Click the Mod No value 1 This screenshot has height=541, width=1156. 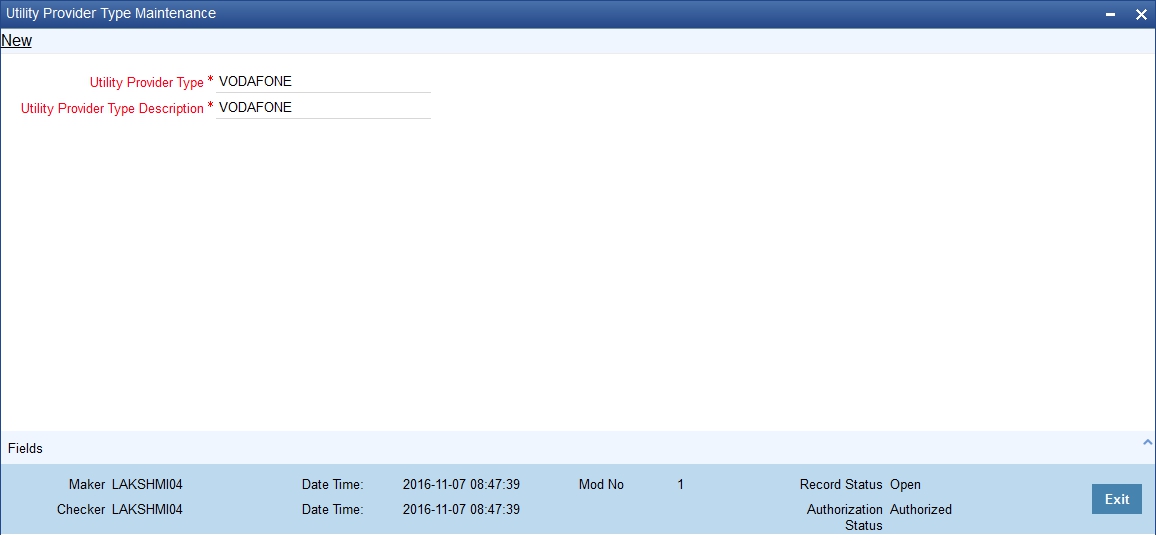click(x=680, y=484)
